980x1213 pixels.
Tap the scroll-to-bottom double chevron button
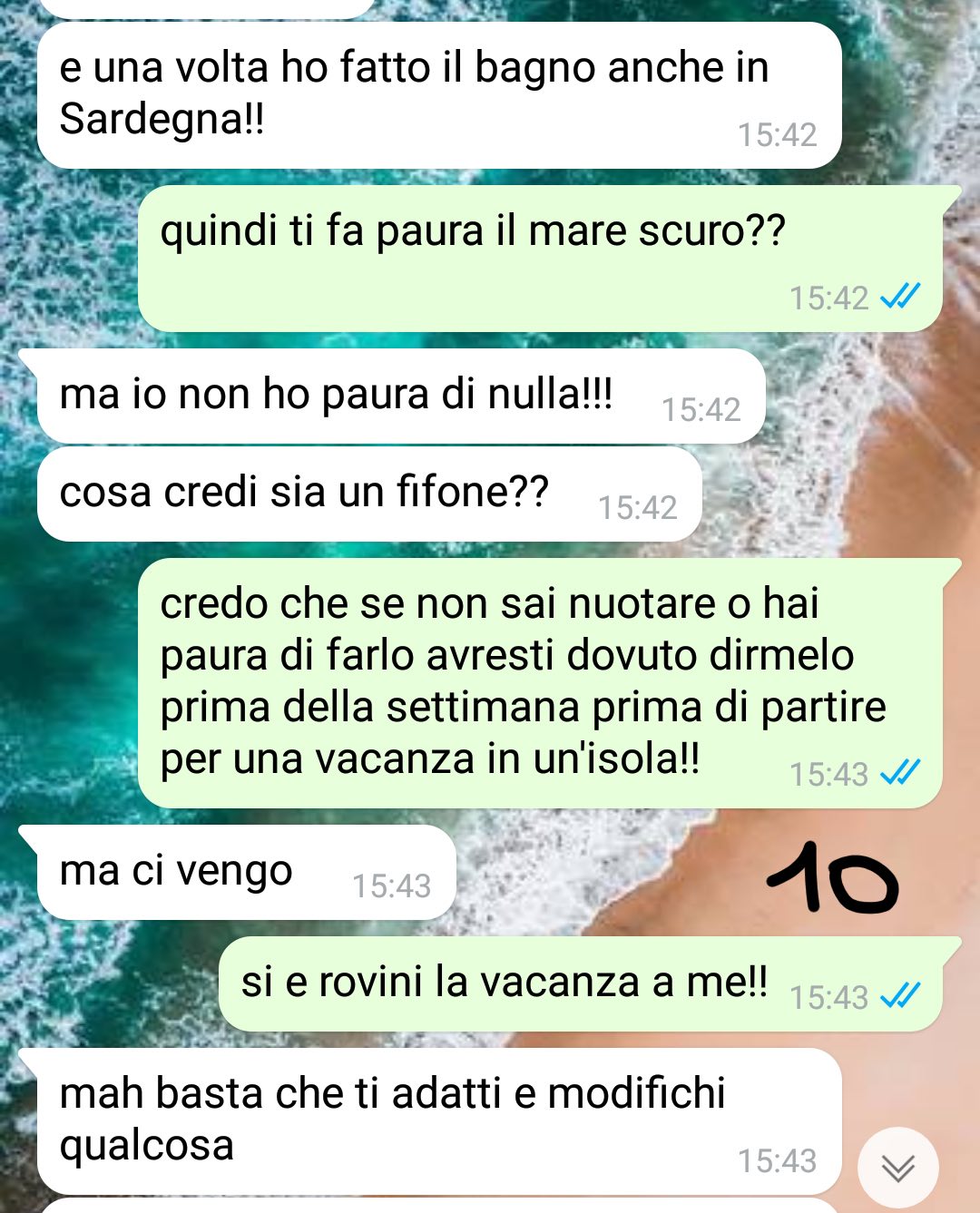click(x=897, y=1169)
